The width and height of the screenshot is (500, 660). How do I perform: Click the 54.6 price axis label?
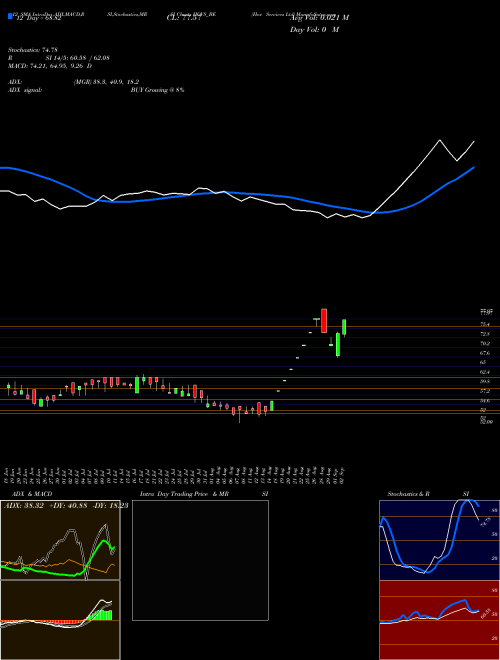coord(485,401)
